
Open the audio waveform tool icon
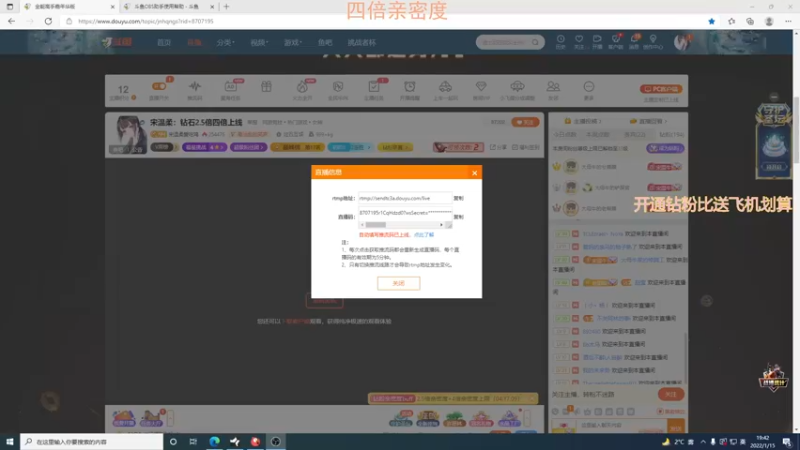(x=194, y=87)
